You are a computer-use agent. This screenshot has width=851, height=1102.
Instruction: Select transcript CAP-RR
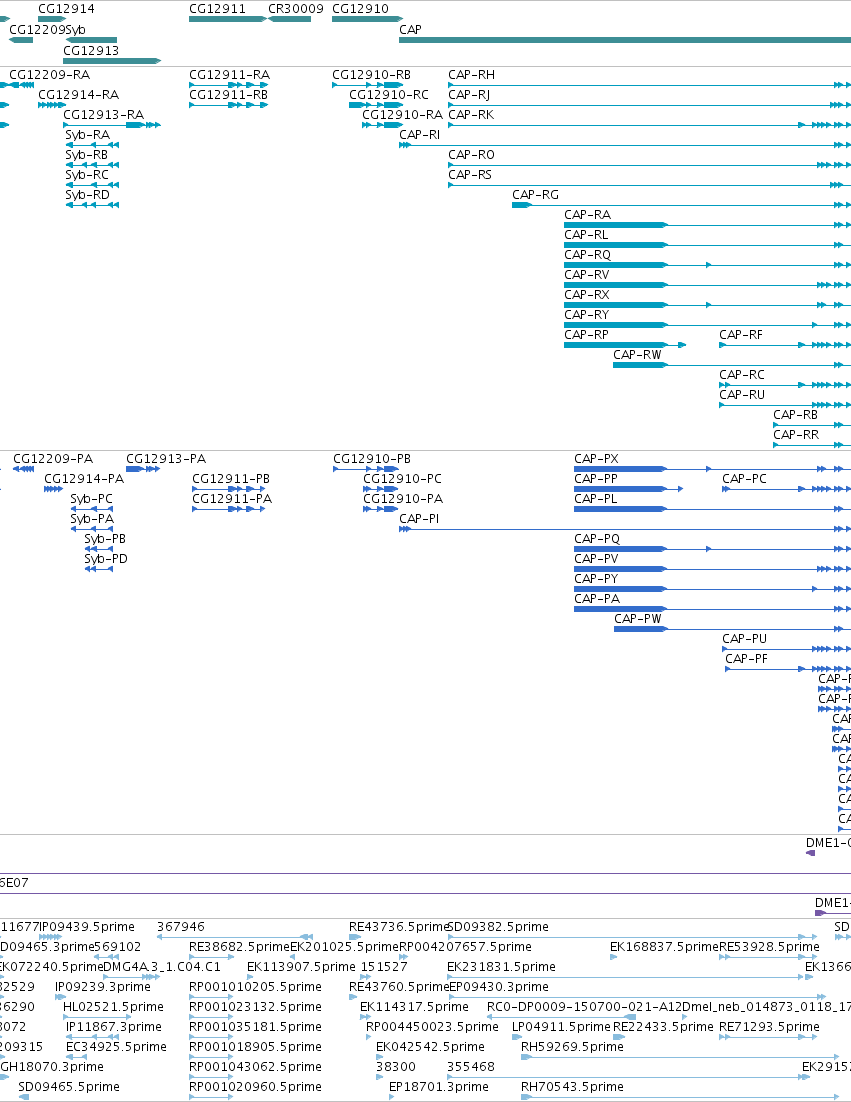(796, 435)
